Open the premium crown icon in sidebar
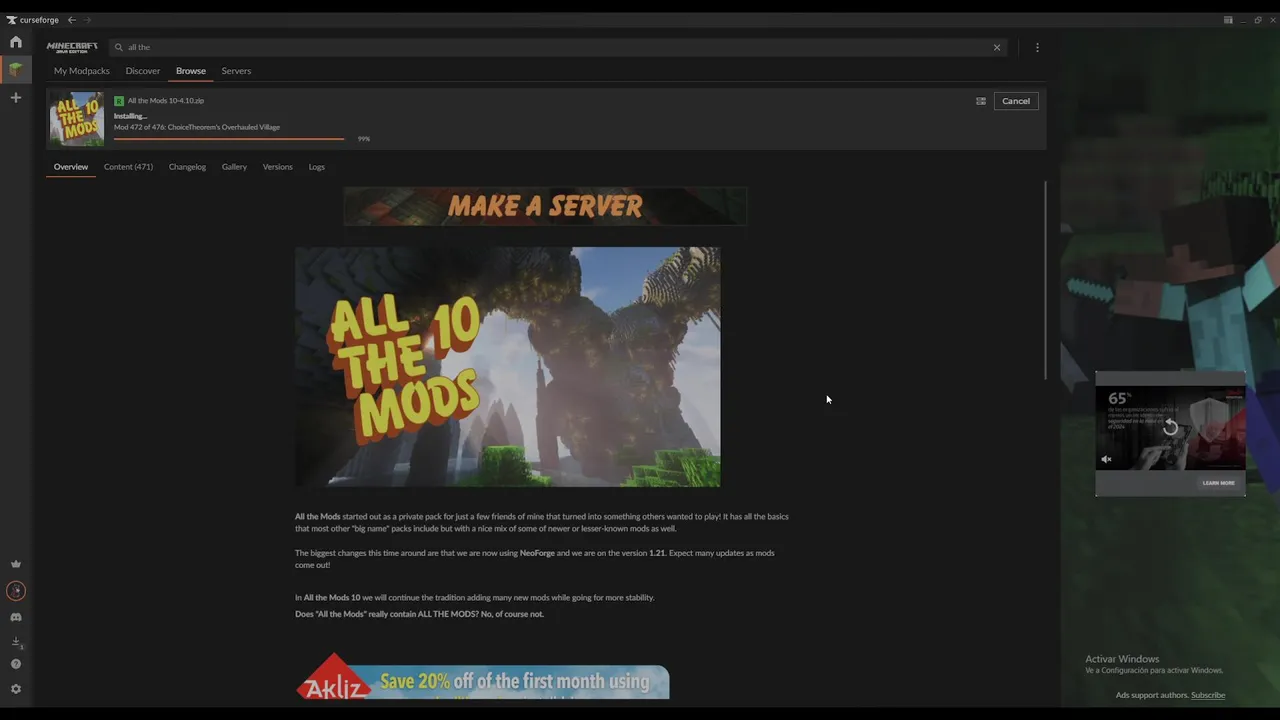This screenshot has height=720, width=1280. point(16,564)
